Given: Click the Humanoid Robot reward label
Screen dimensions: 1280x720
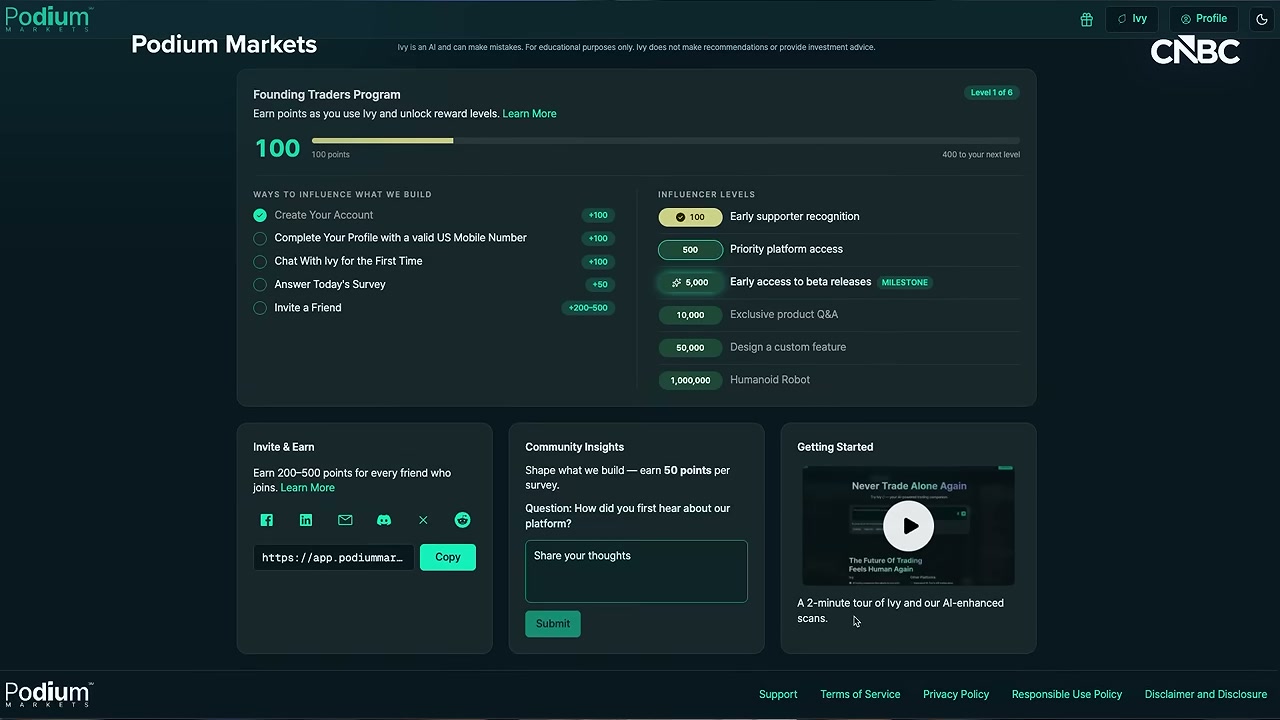Looking at the screenshot, I should point(770,380).
